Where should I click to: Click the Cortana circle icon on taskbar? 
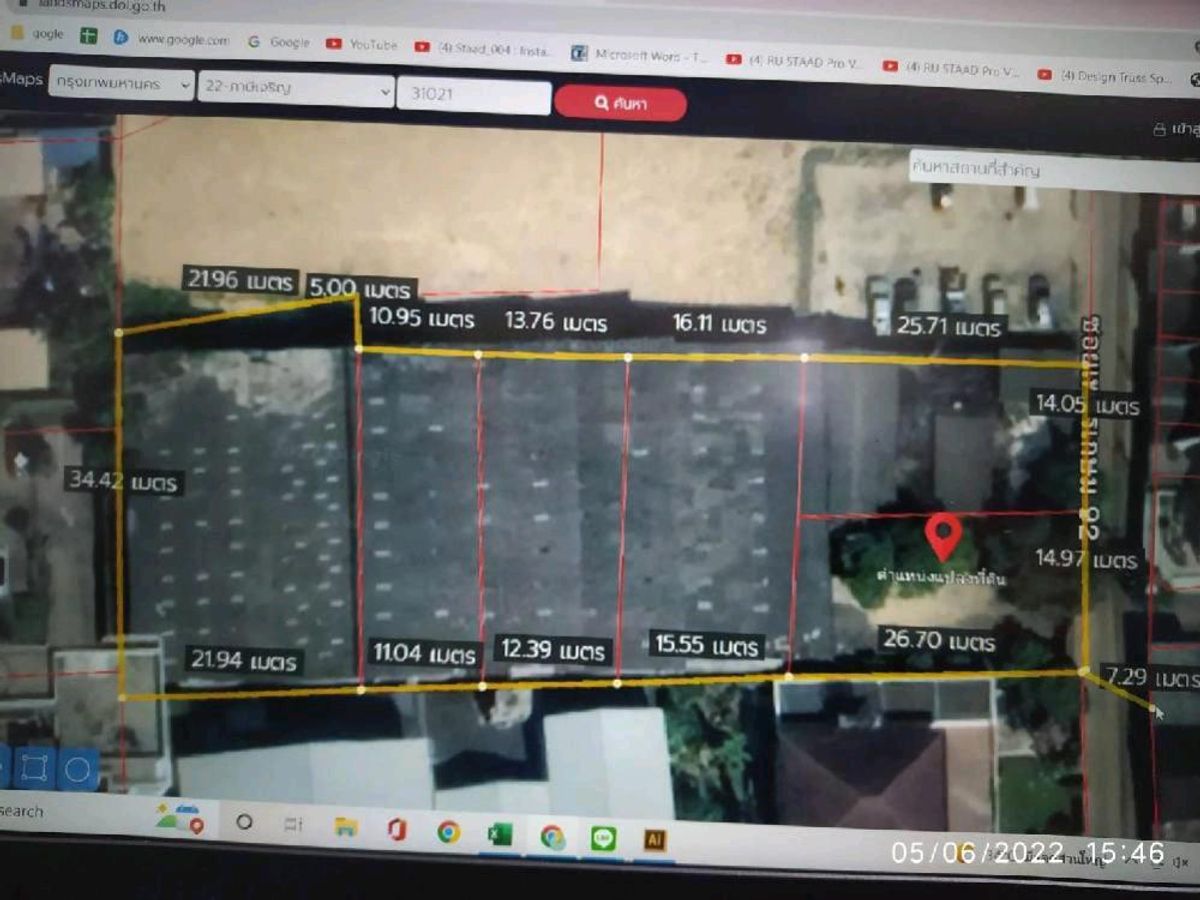click(x=243, y=822)
